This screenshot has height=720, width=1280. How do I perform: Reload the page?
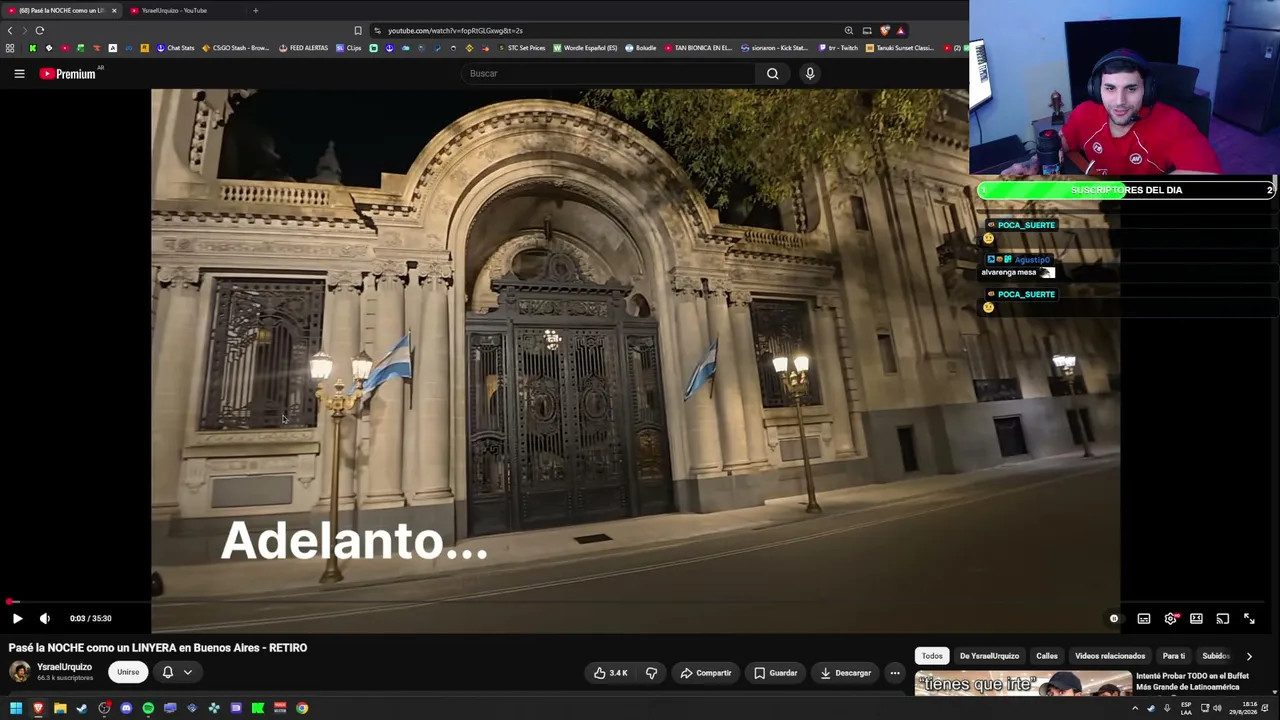pos(40,30)
